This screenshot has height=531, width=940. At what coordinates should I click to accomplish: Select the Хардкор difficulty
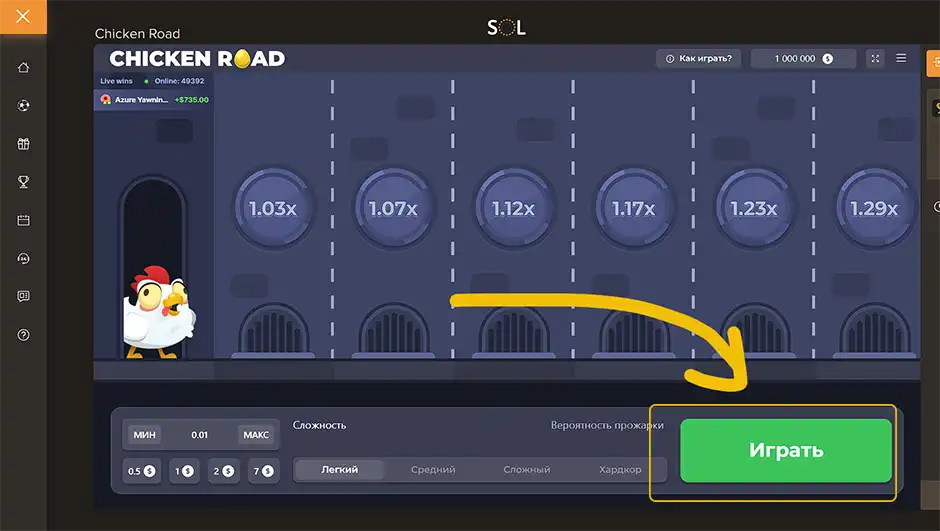click(620, 470)
